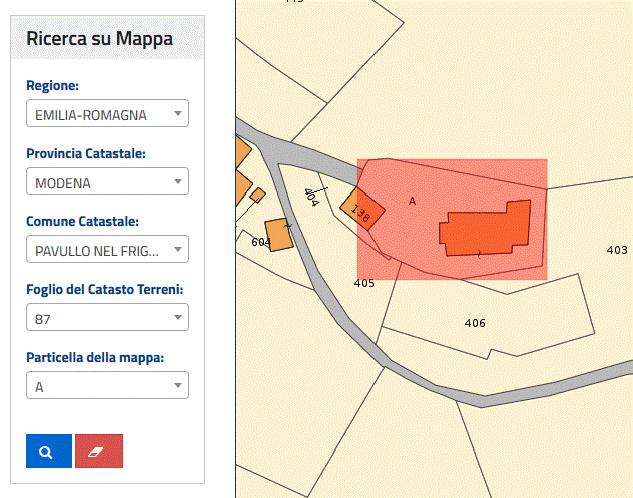
Task: Click the 405 parcel label
Action: (364, 284)
